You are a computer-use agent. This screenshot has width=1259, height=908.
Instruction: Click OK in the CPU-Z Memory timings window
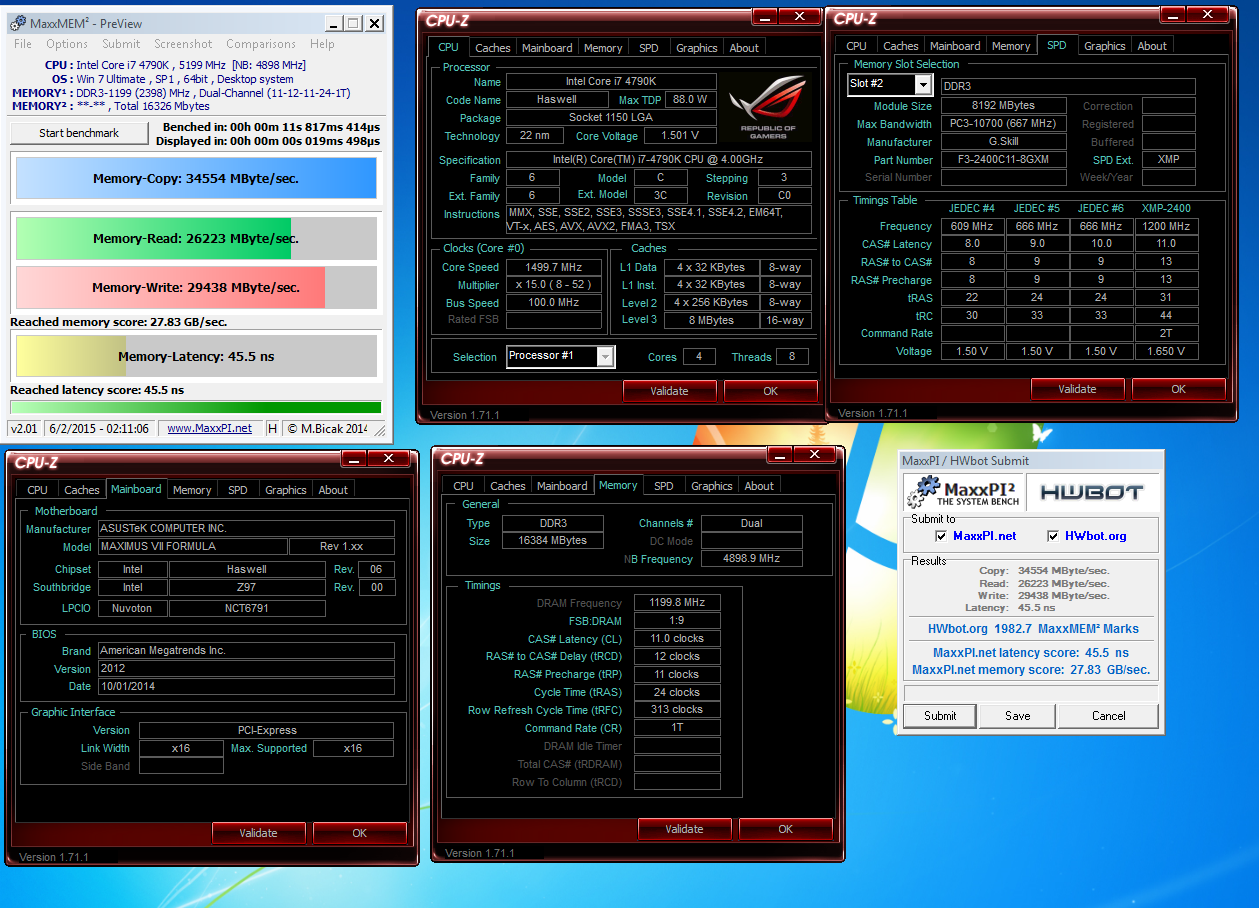pyautogui.click(x=785, y=829)
